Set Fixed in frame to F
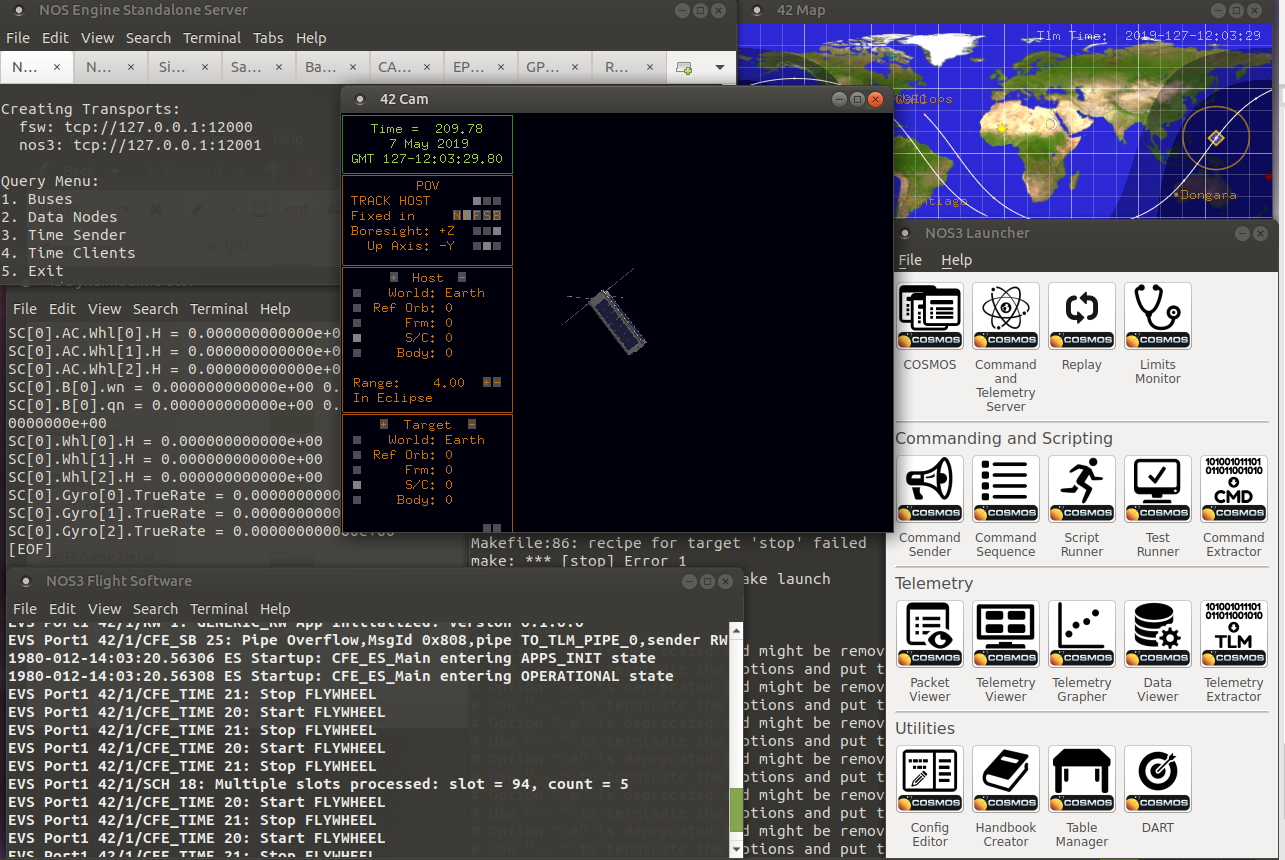 [478, 215]
